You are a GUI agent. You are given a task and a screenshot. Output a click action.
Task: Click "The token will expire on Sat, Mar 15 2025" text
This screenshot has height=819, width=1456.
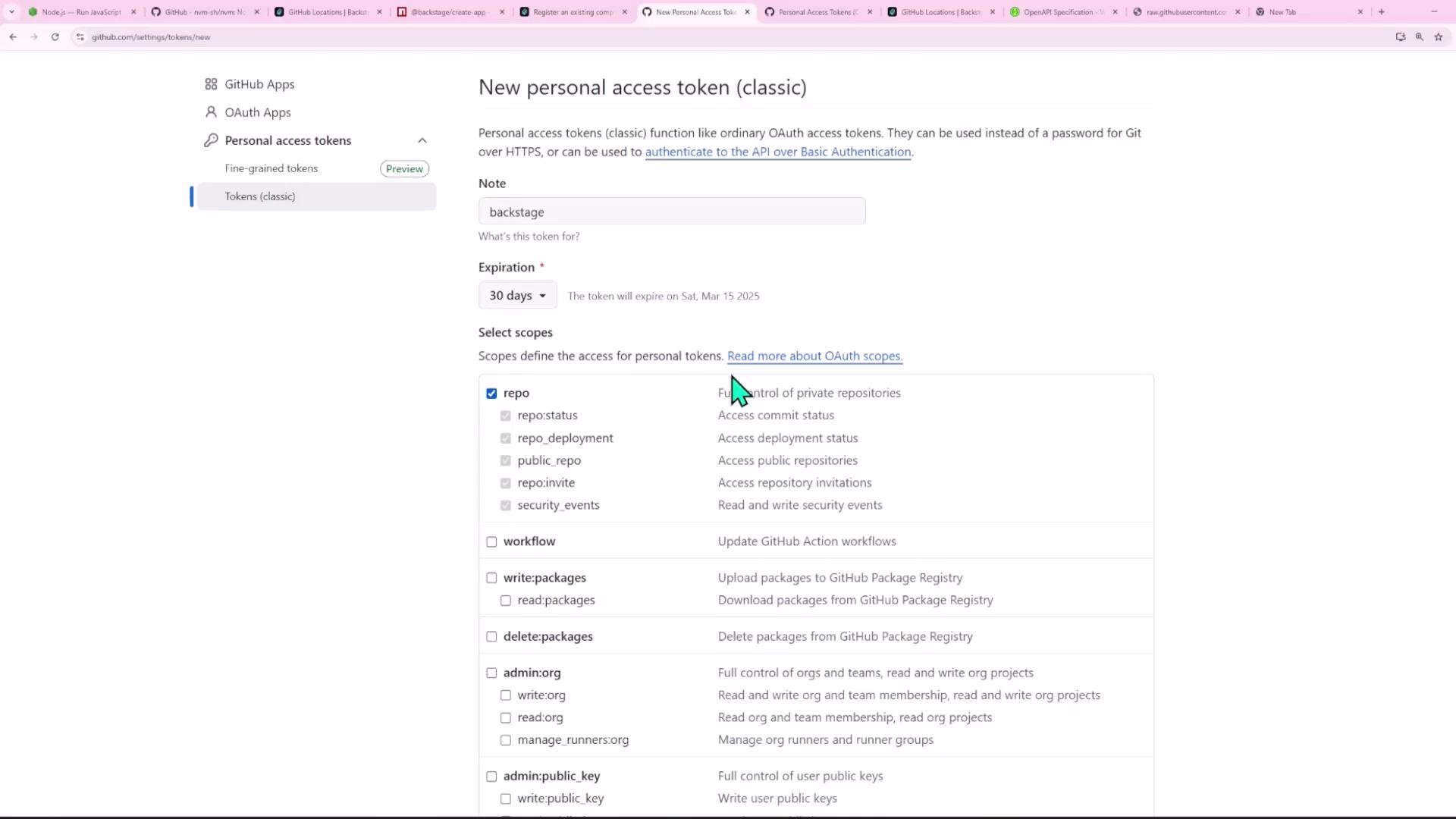click(x=664, y=297)
